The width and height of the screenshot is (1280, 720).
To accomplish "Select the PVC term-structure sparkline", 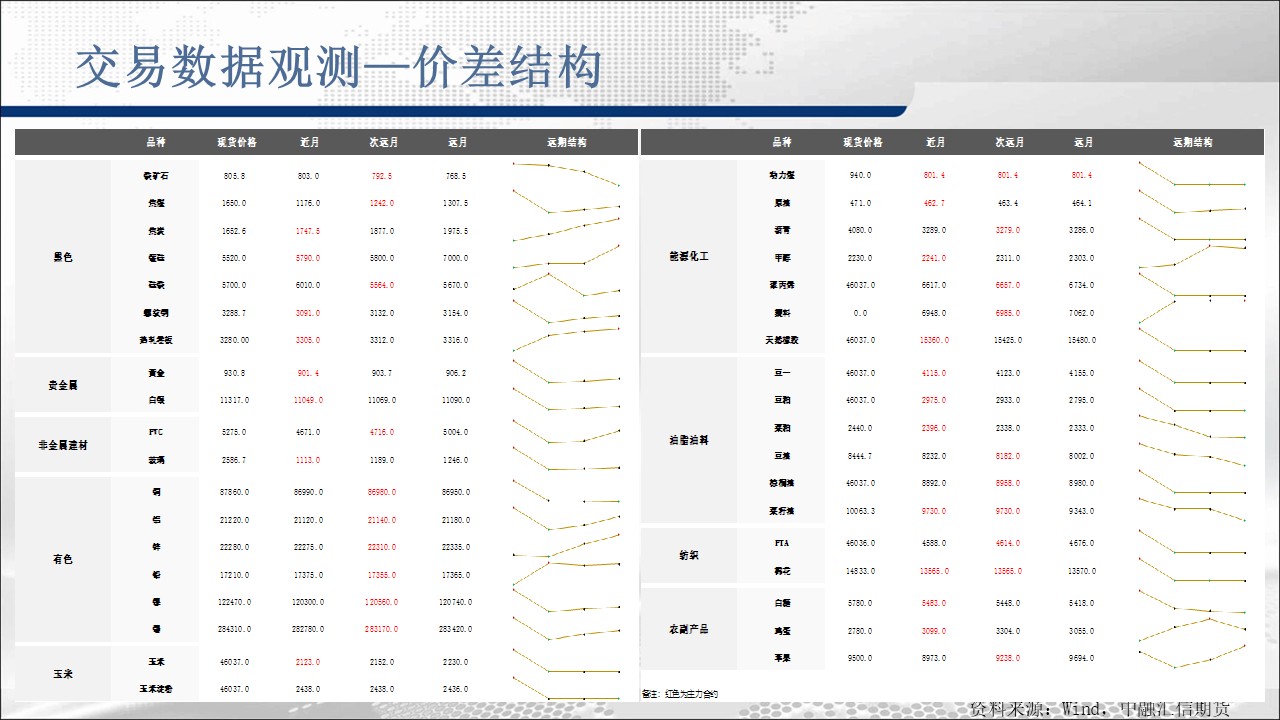I will [567, 432].
